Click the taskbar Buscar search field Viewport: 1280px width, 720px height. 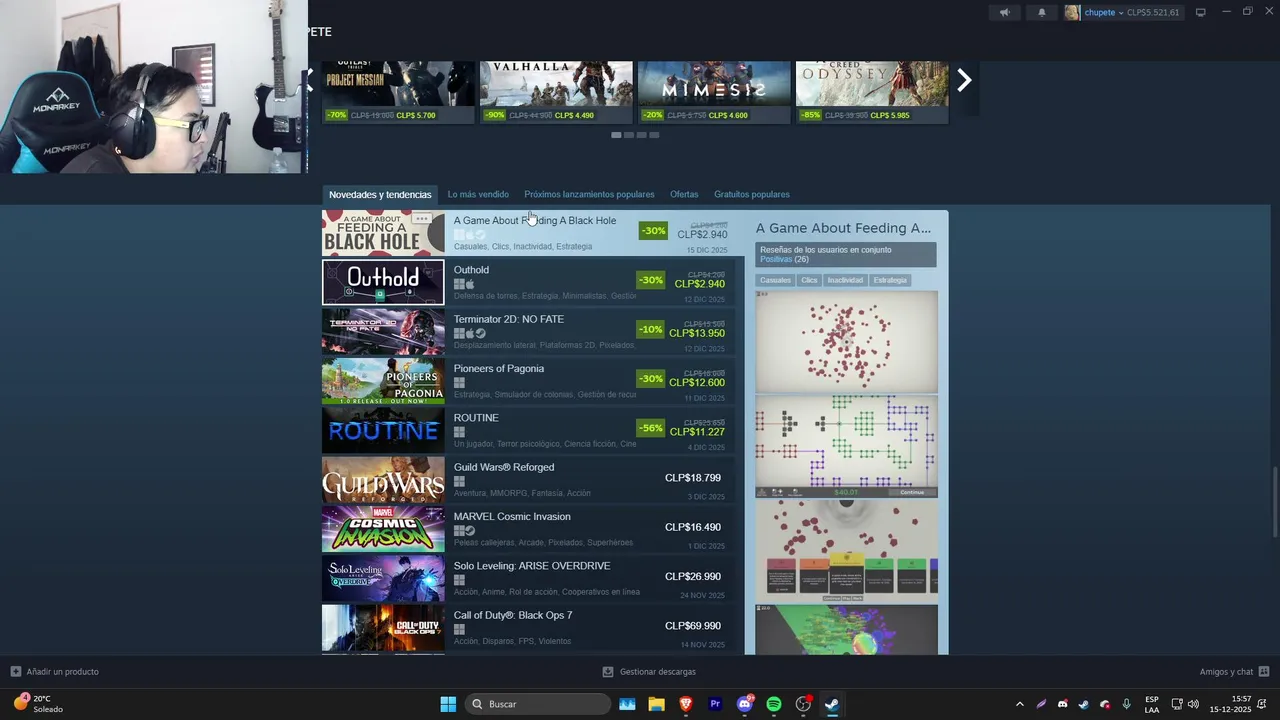(538, 704)
